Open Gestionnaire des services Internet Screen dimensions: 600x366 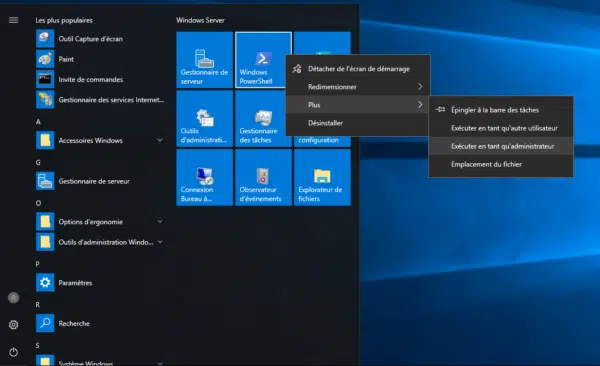(100, 100)
